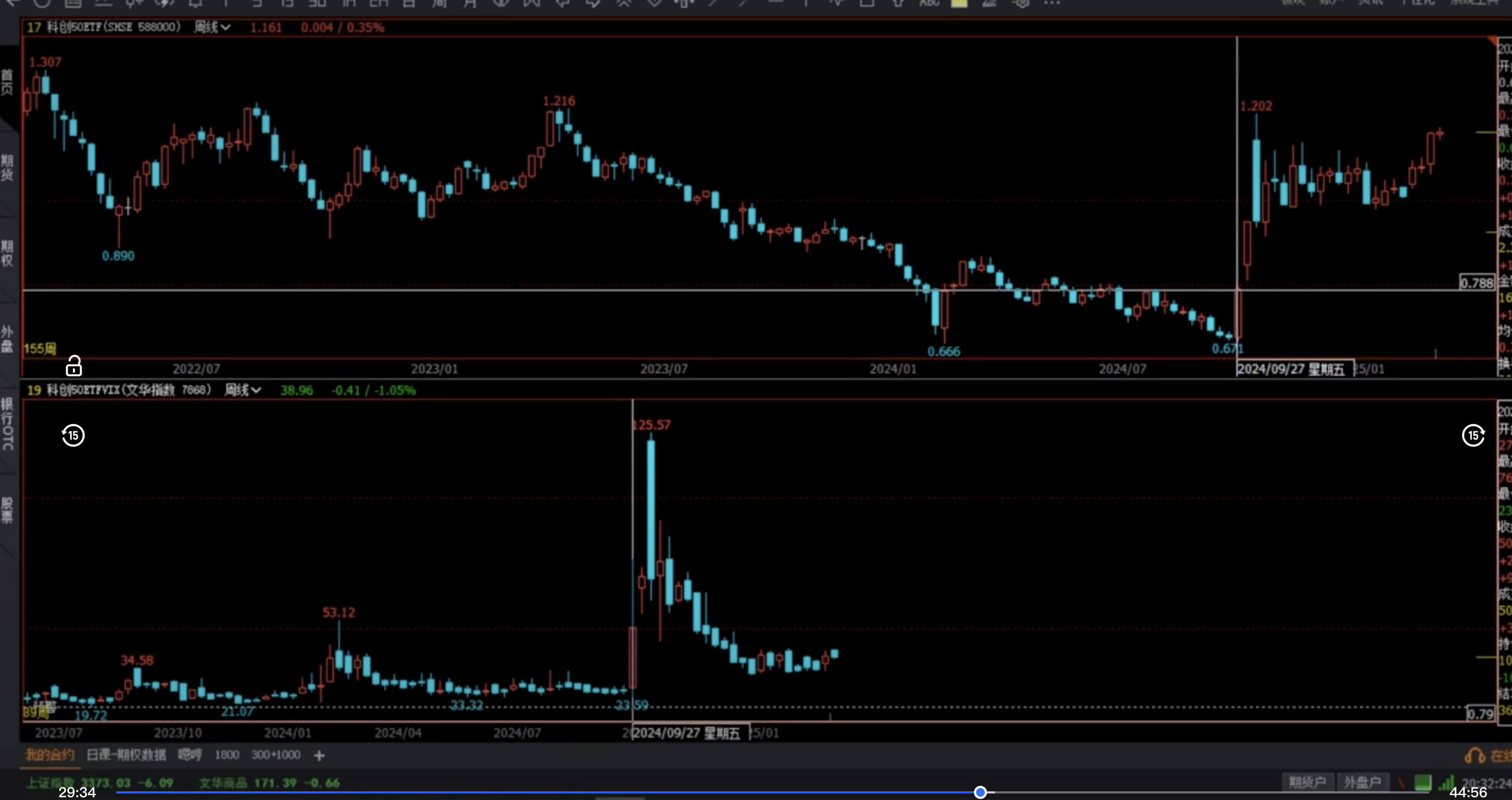Image resolution: width=1512 pixels, height=800 pixels.
Task: Click the yellow color square in toolbar
Action: [x=959, y=3]
